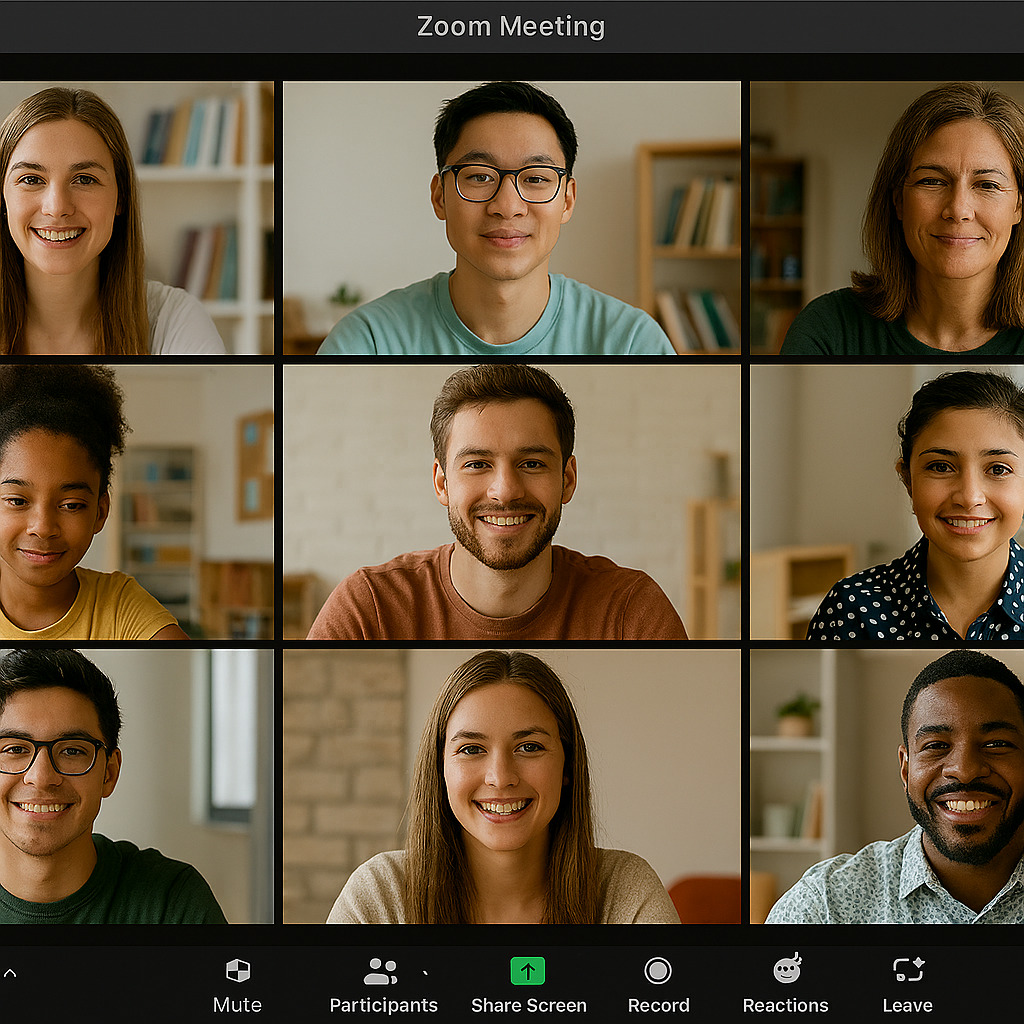Click the green Share Screen arrow icon
Viewport: 1024px width, 1024px height.
[x=528, y=971]
